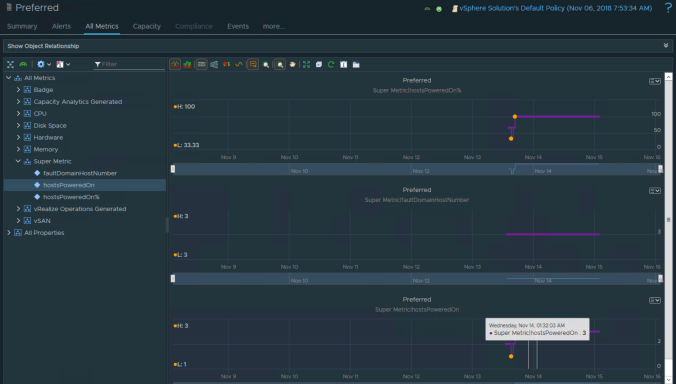Screen dimensions: 676x384
Task: Click the red-cornered page icon above tree
Action: [60, 64]
